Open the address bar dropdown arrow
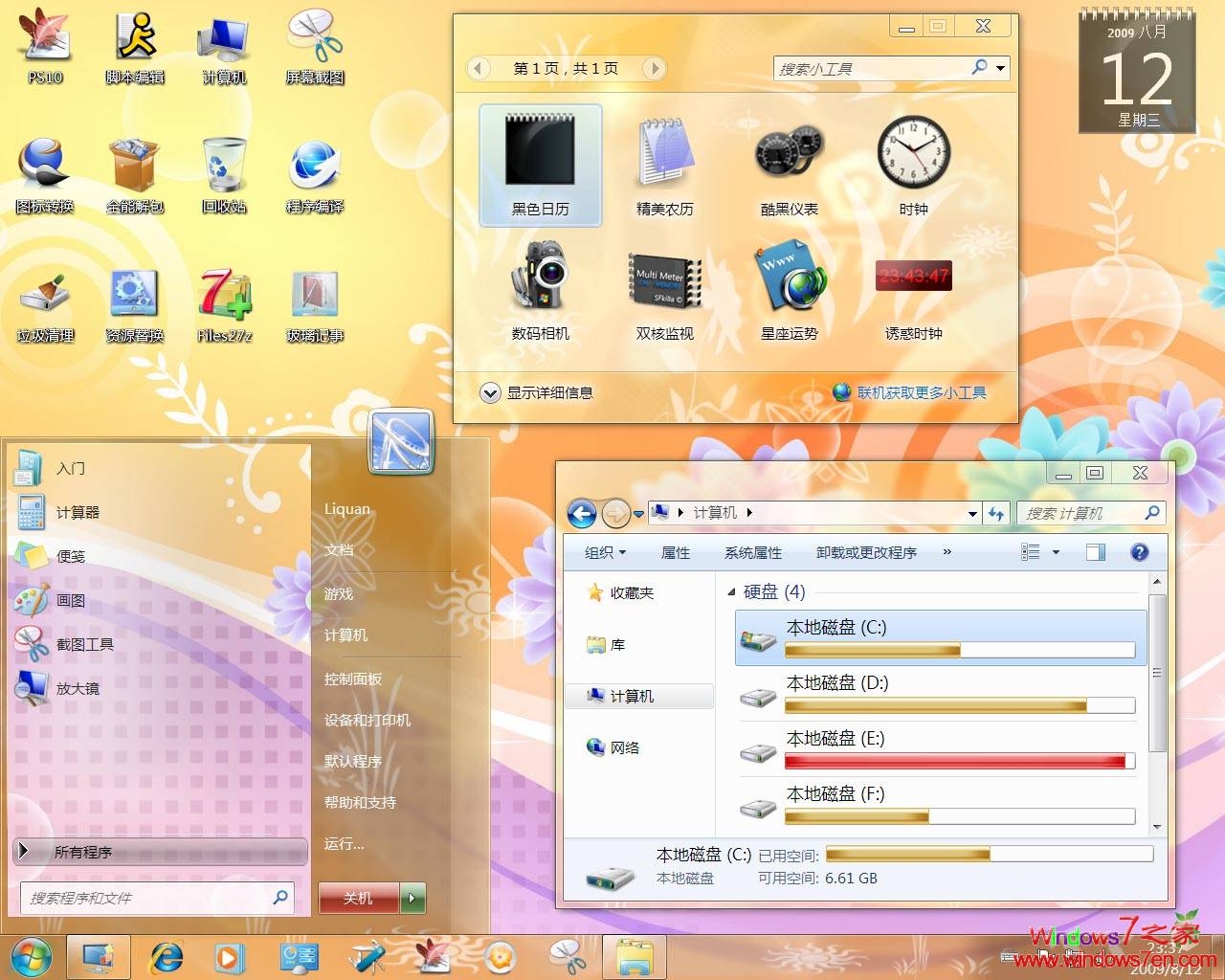 pos(972,513)
